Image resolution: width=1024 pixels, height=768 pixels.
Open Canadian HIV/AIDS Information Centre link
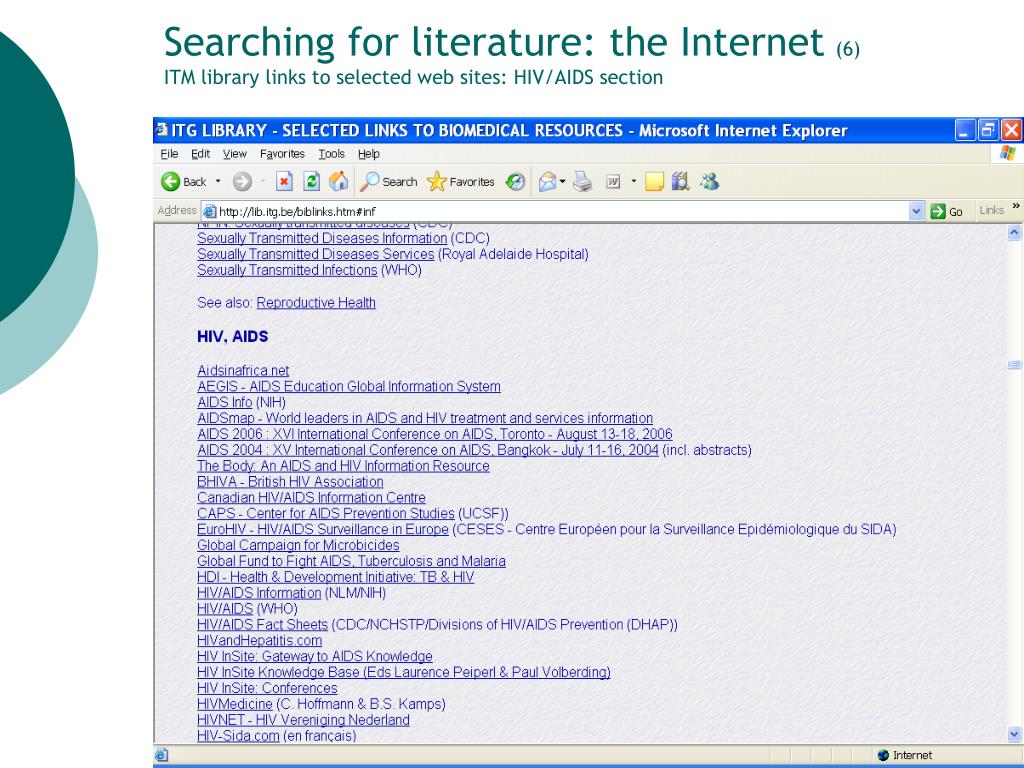click(x=312, y=498)
